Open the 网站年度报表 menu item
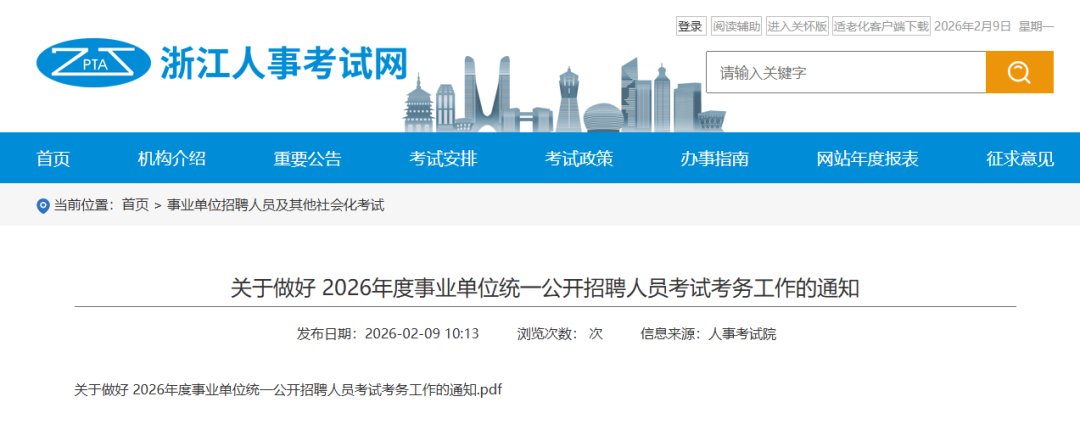 point(868,158)
